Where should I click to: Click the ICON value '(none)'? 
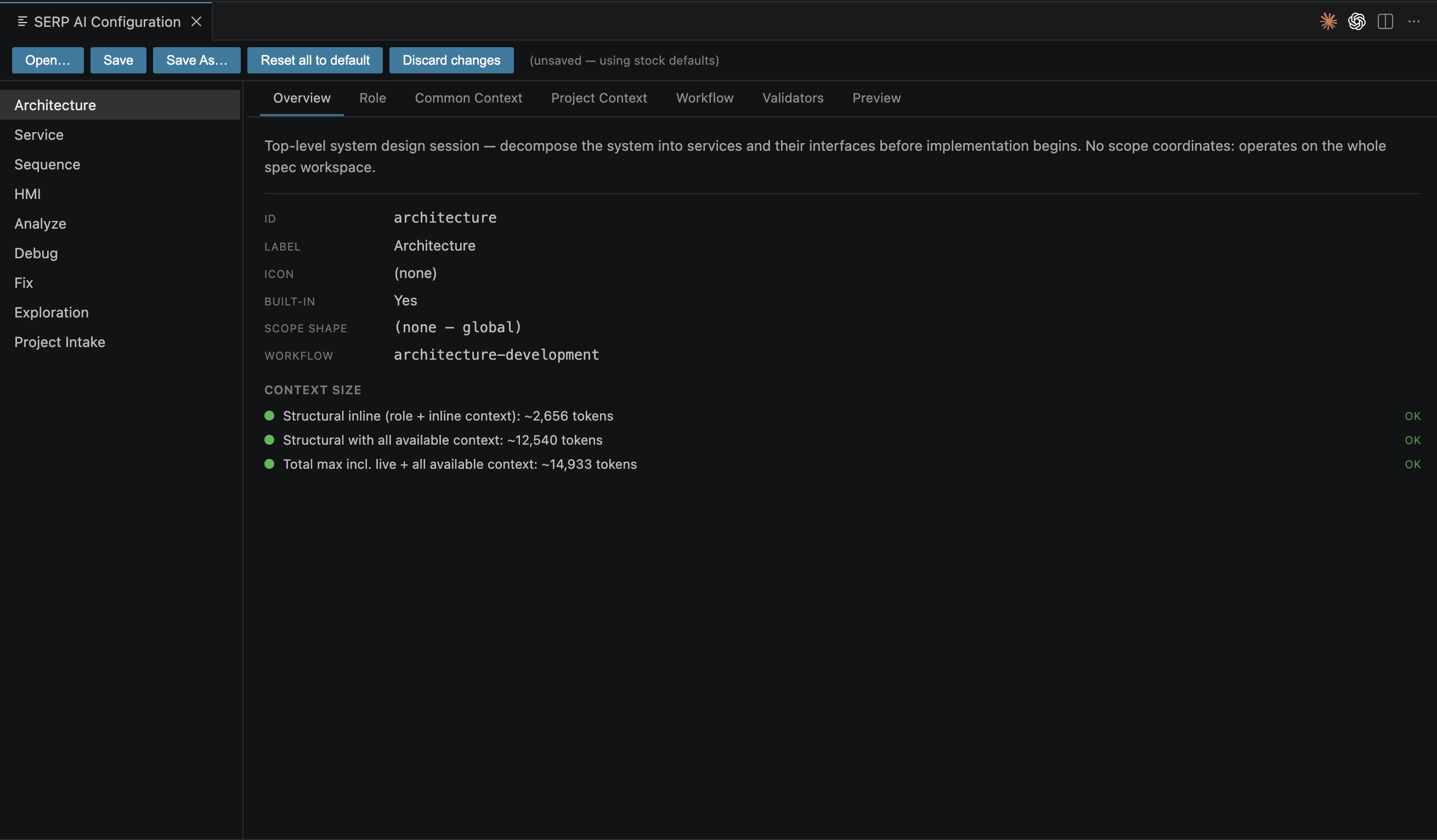(415, 273)
